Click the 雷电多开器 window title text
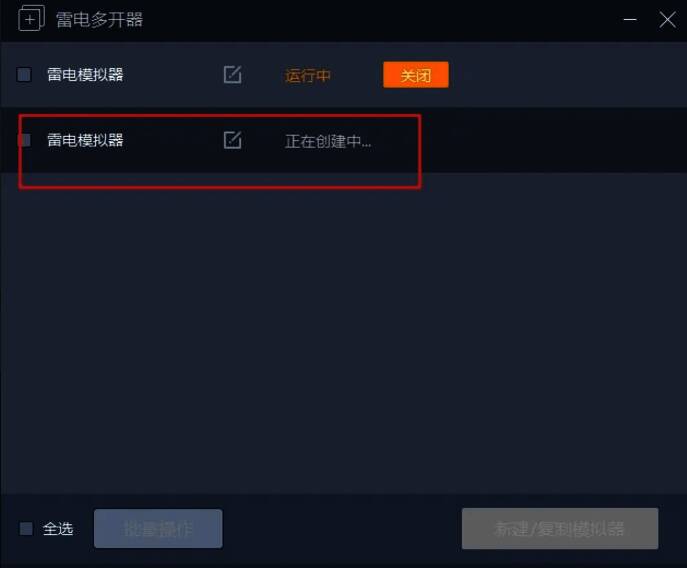 (99, 20)
